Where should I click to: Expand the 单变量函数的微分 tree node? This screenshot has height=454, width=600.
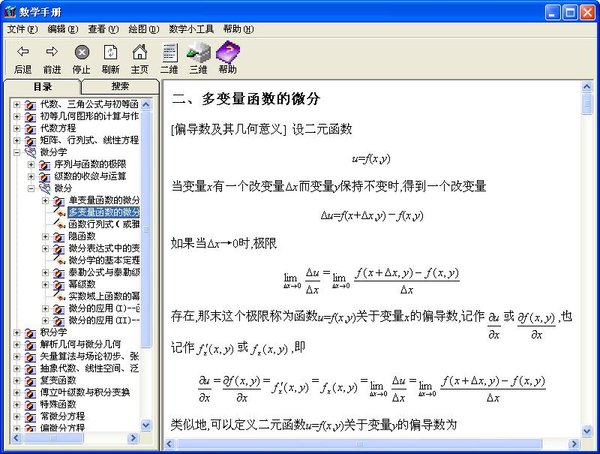[45, 200]
